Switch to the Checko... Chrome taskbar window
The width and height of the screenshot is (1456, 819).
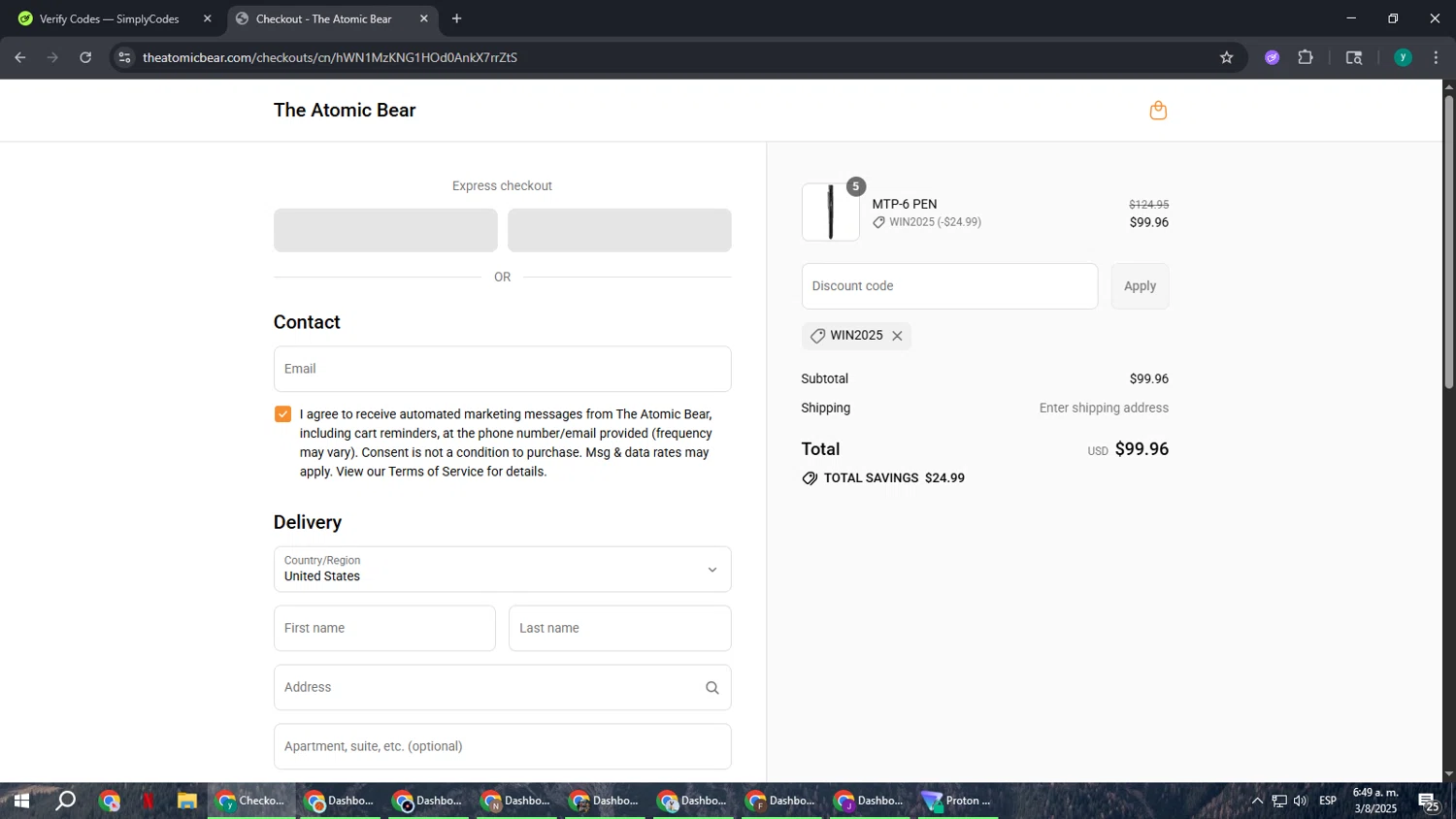[251, 801]
